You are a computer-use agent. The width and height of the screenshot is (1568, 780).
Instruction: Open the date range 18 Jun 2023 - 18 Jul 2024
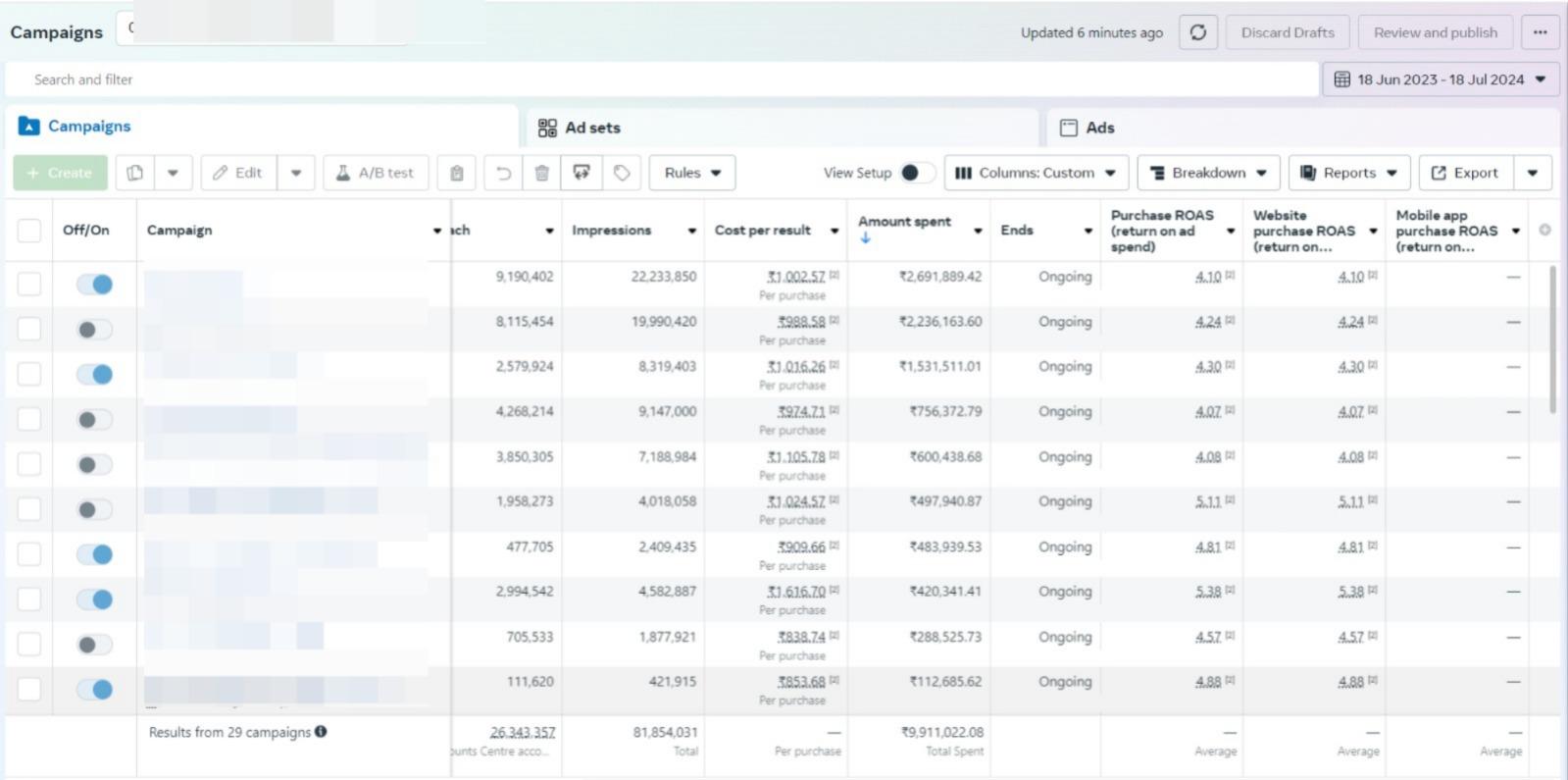click(1441, 79)
